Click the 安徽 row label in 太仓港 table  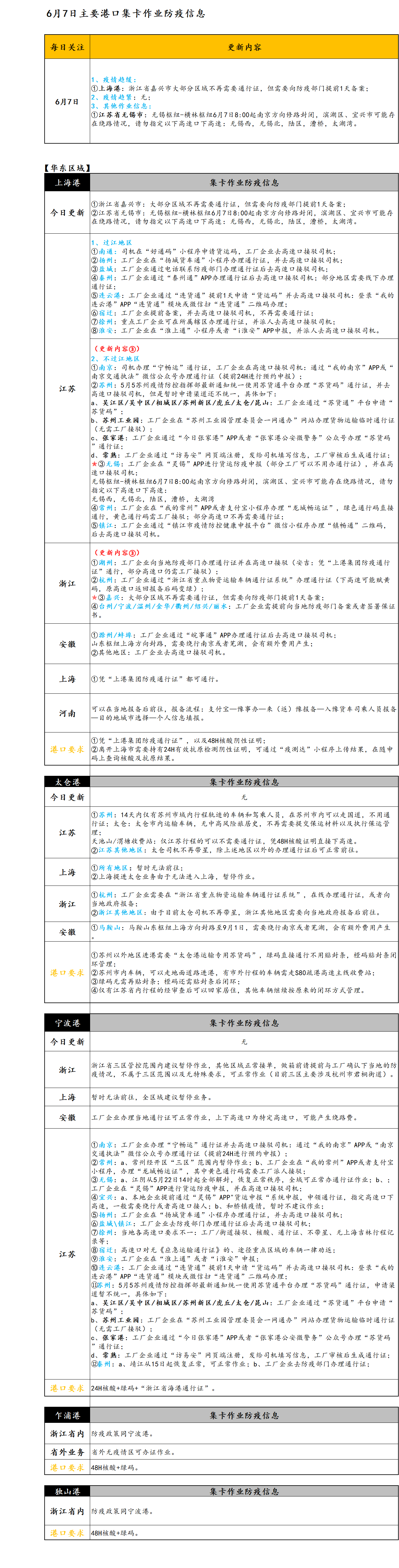pos(67,932)
